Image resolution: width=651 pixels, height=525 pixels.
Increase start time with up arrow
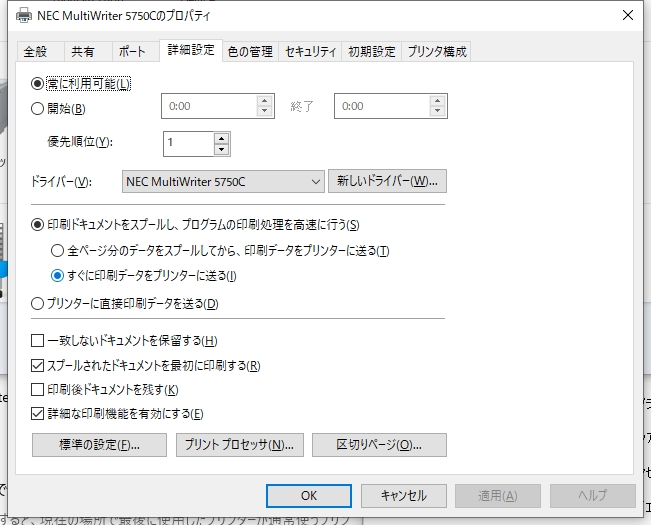pyautogui.click(x=264, y=101)
